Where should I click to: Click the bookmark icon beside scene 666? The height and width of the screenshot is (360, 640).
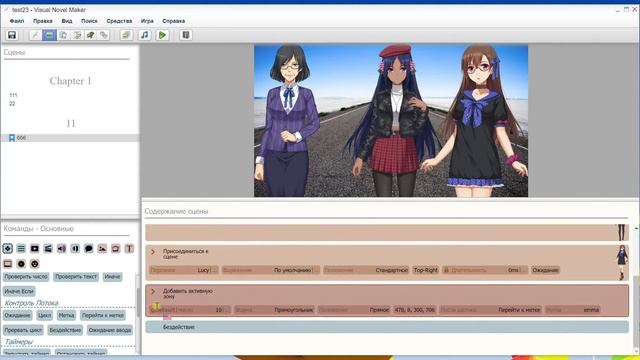(x=12, y=138)
